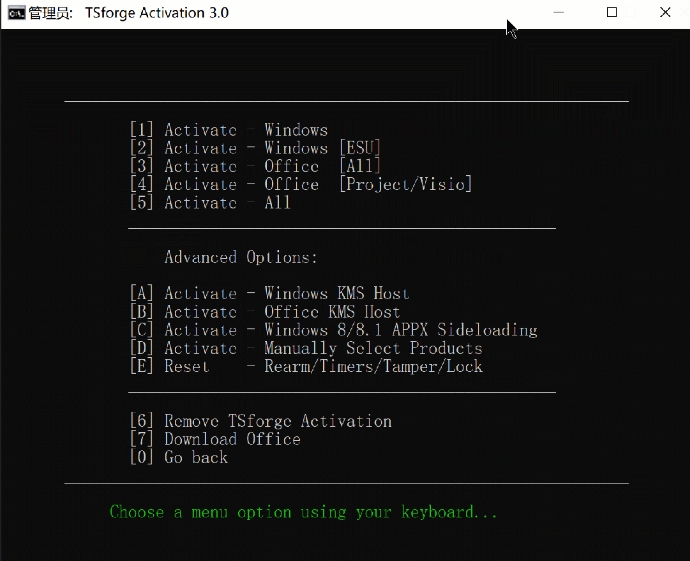Choose option [3] Activate Office All
This screenshot has width=690, height=561.
pos(255,166)
